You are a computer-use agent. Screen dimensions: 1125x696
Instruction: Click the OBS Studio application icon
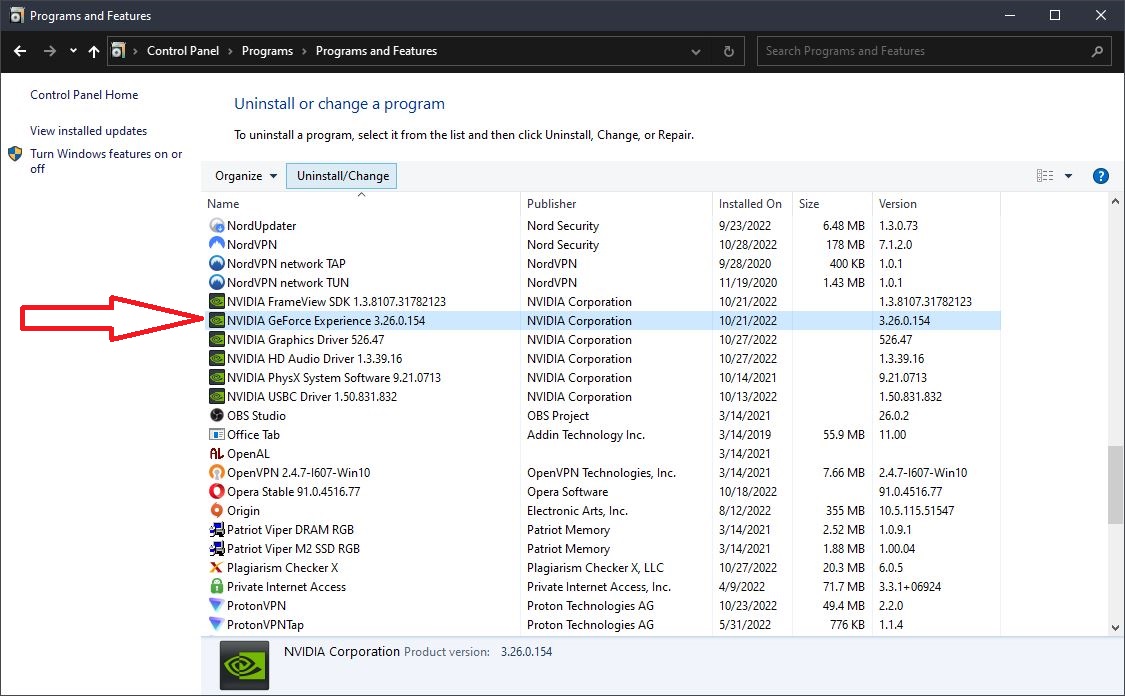coord(219,415)
